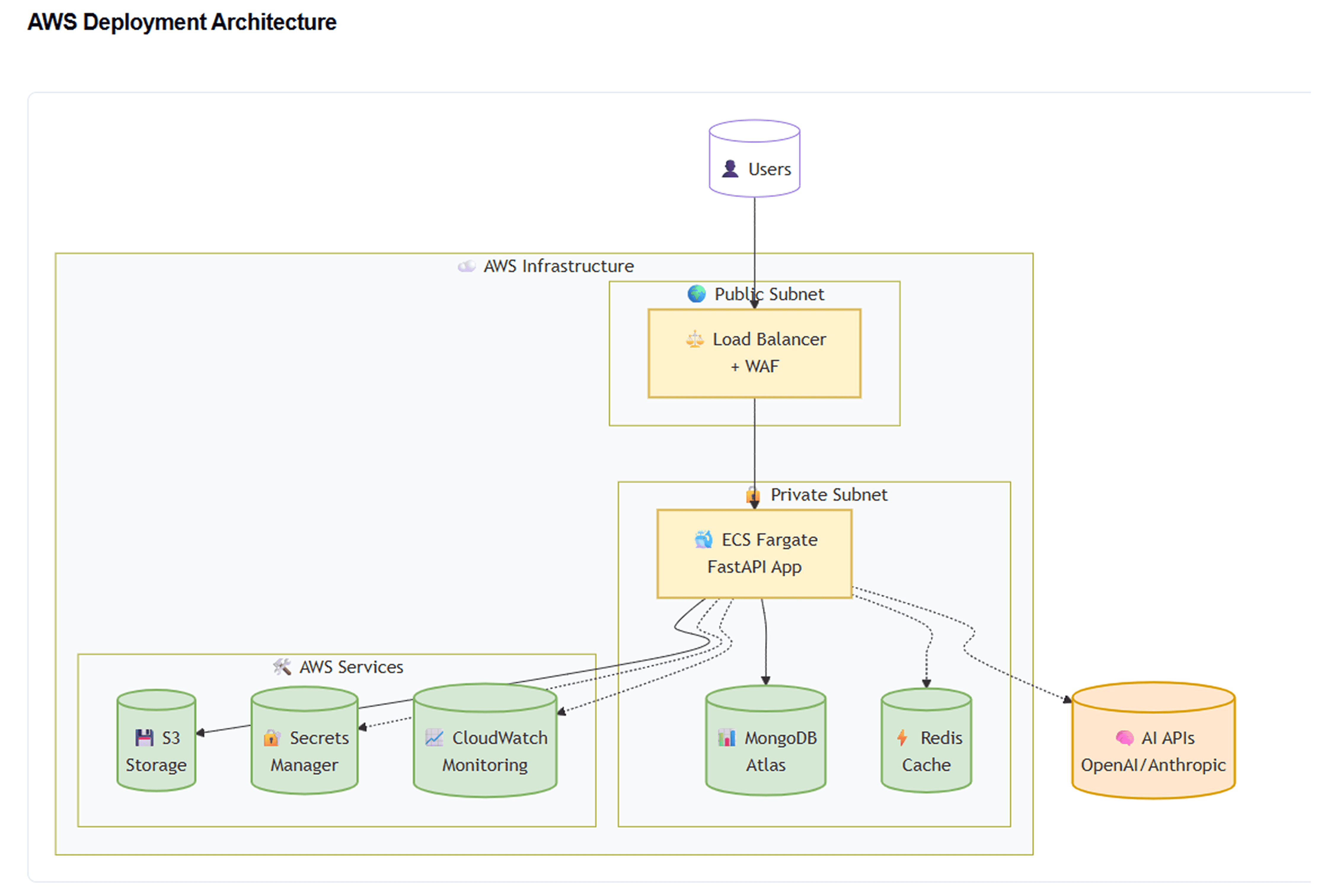Select the Load Balancer + WAF node
This screenshot has height=896, width=1331.
click(754, 353)
